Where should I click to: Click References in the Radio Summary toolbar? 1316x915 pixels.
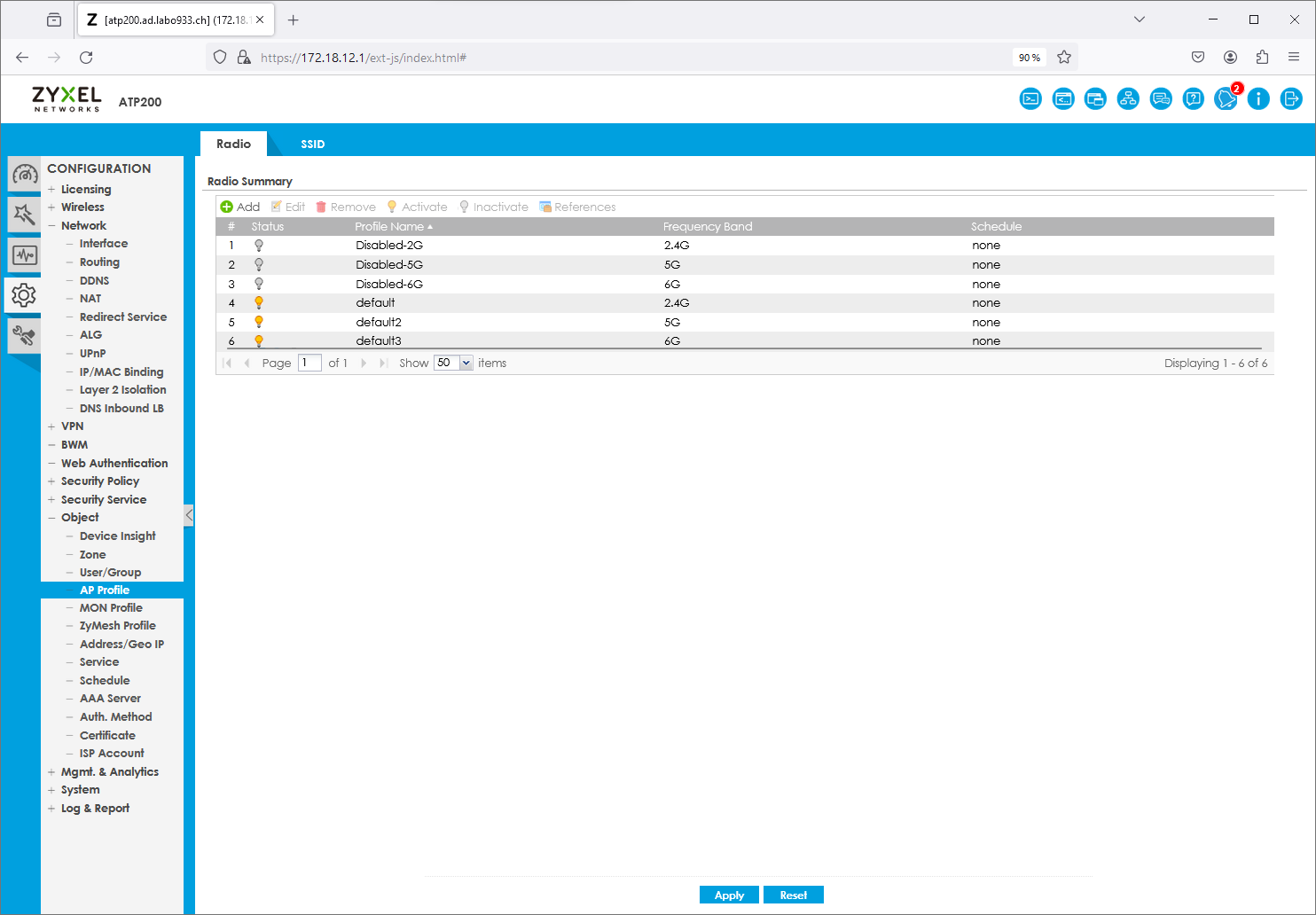coord(577,207)
